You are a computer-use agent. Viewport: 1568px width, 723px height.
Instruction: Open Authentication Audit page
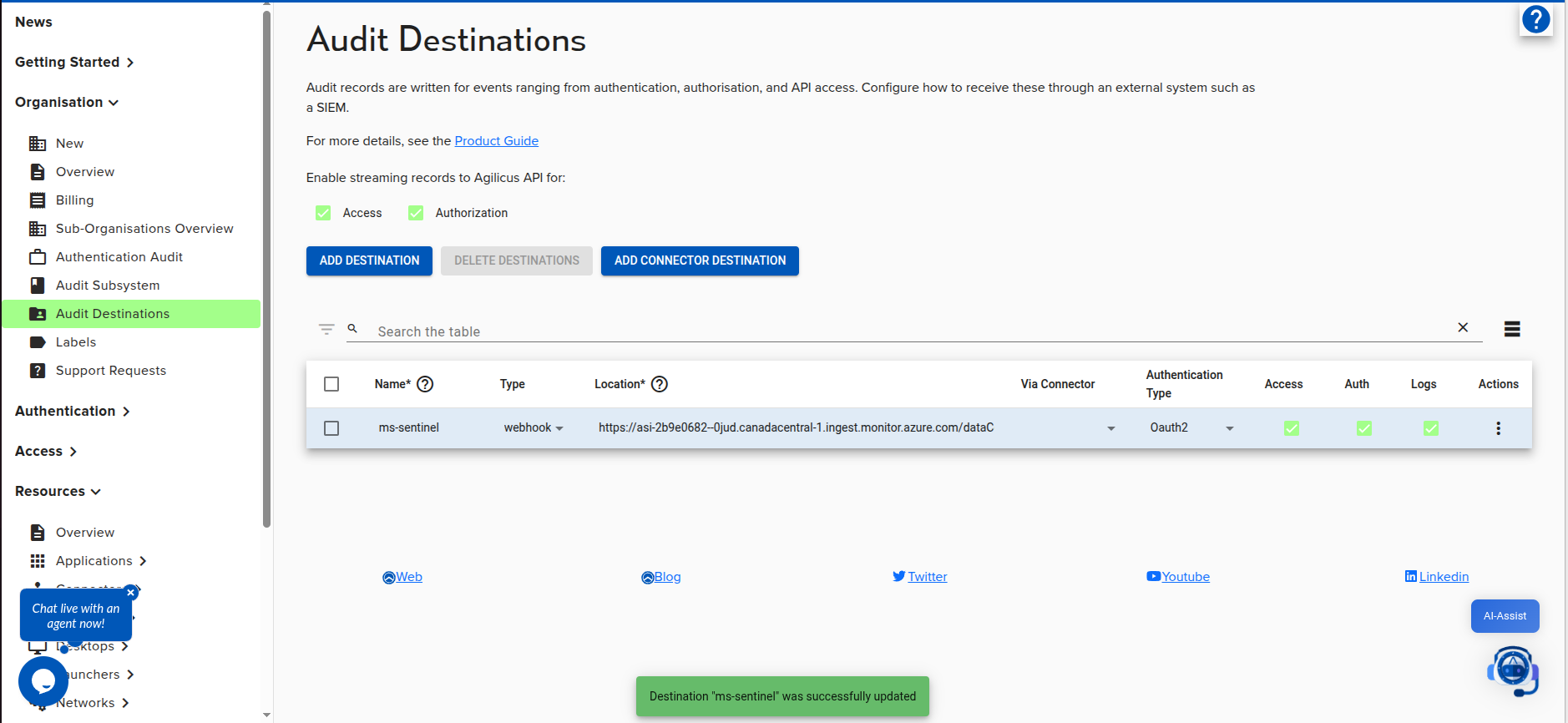click(x=119, y=257)
